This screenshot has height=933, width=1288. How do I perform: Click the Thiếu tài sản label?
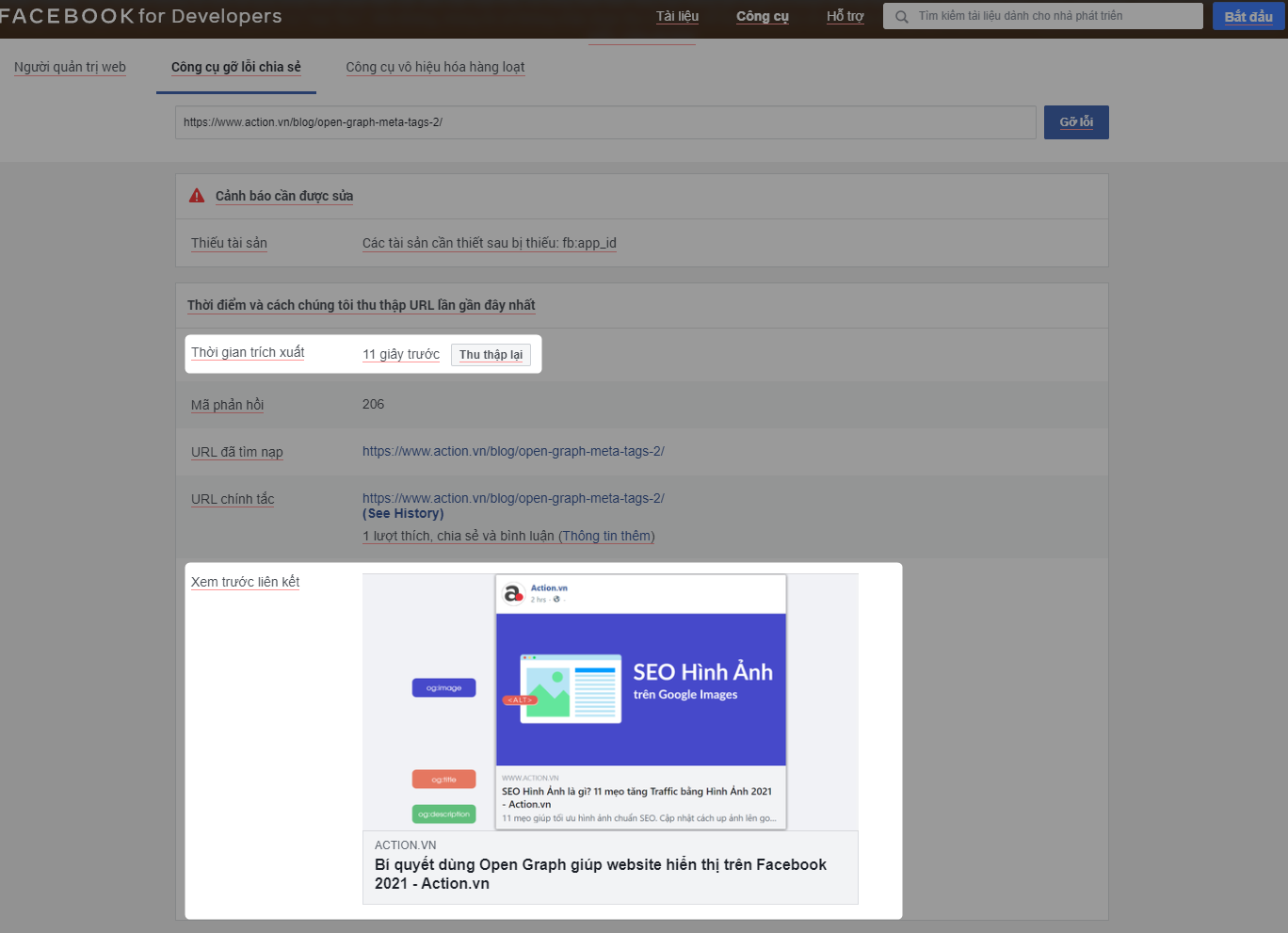pyautogui.click(x=229, y=243)
